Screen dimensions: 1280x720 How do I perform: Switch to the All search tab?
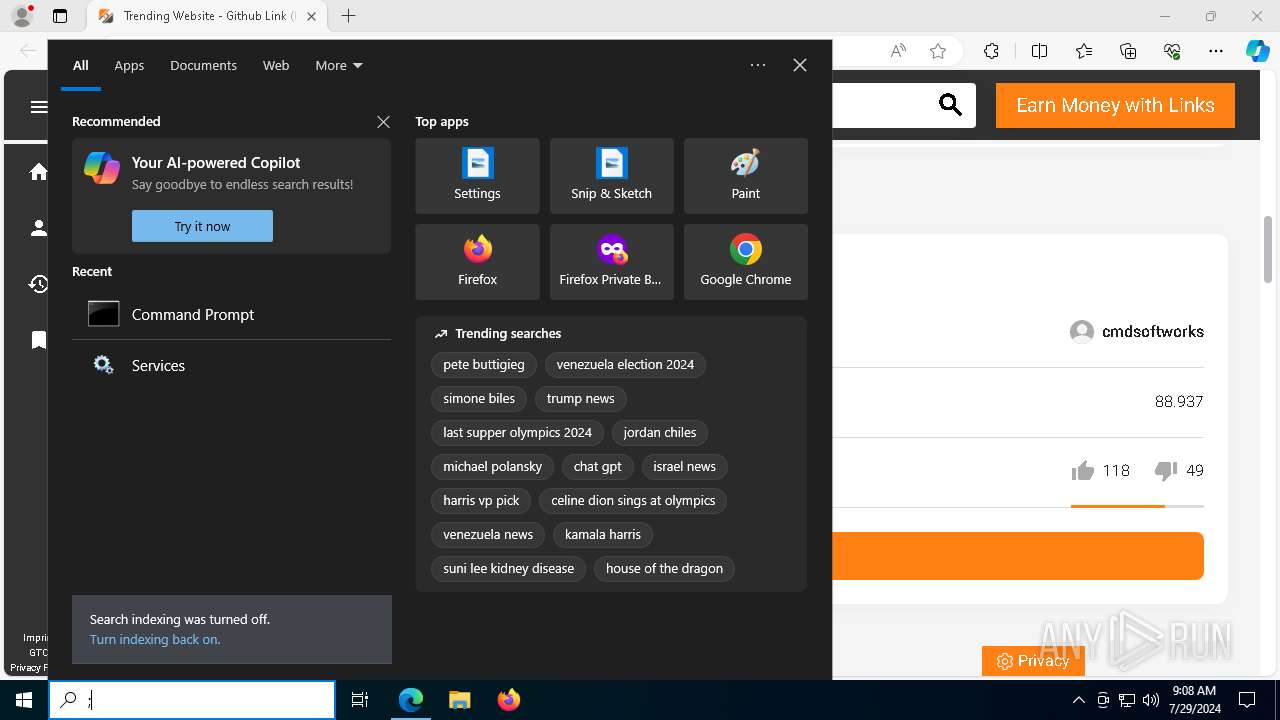point(81,65)
